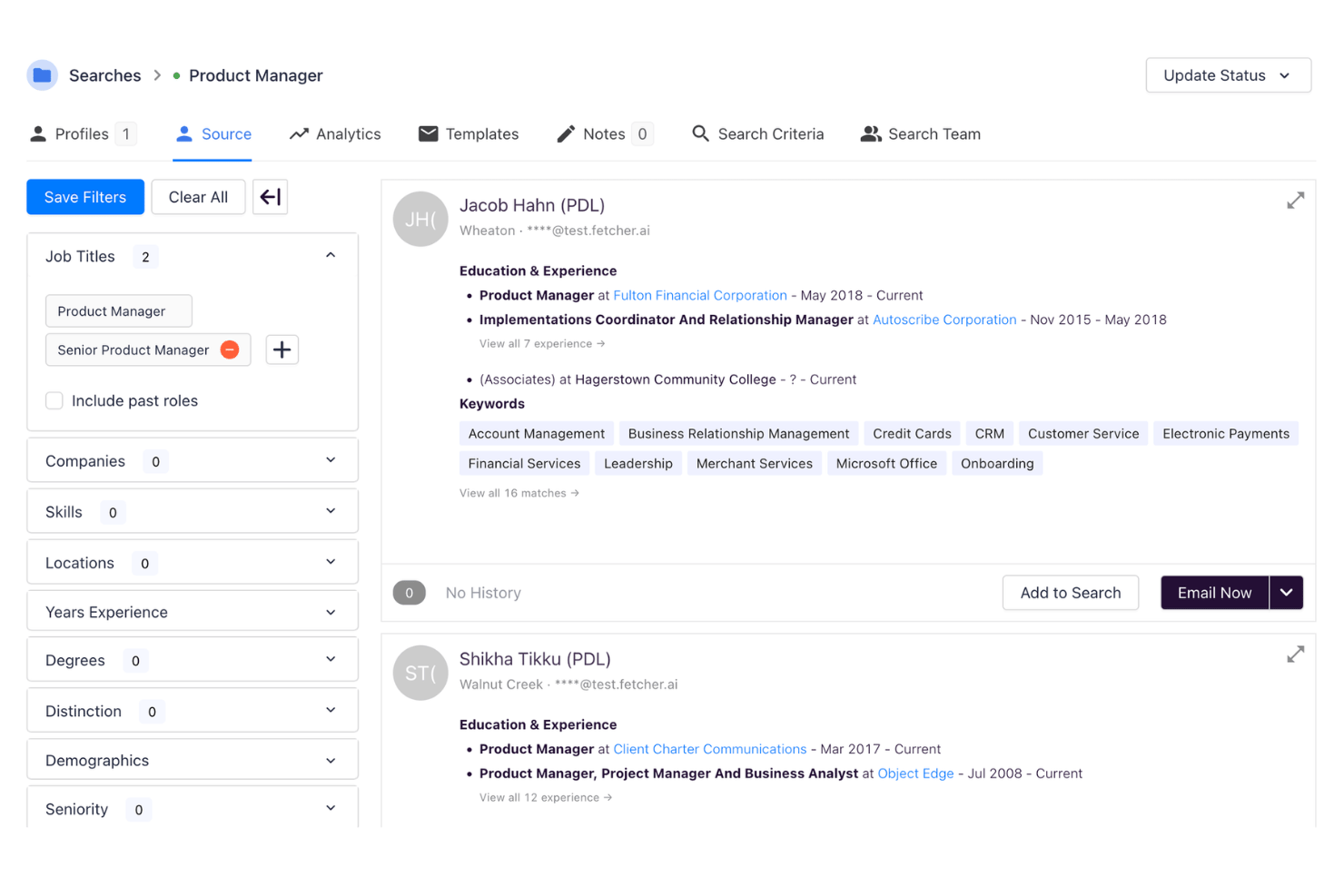Viewport: 1344px width, 896px height.
Task: Click Electronic Payments keyword tag
Action: pyautogui.click(x=1226, y=434)
